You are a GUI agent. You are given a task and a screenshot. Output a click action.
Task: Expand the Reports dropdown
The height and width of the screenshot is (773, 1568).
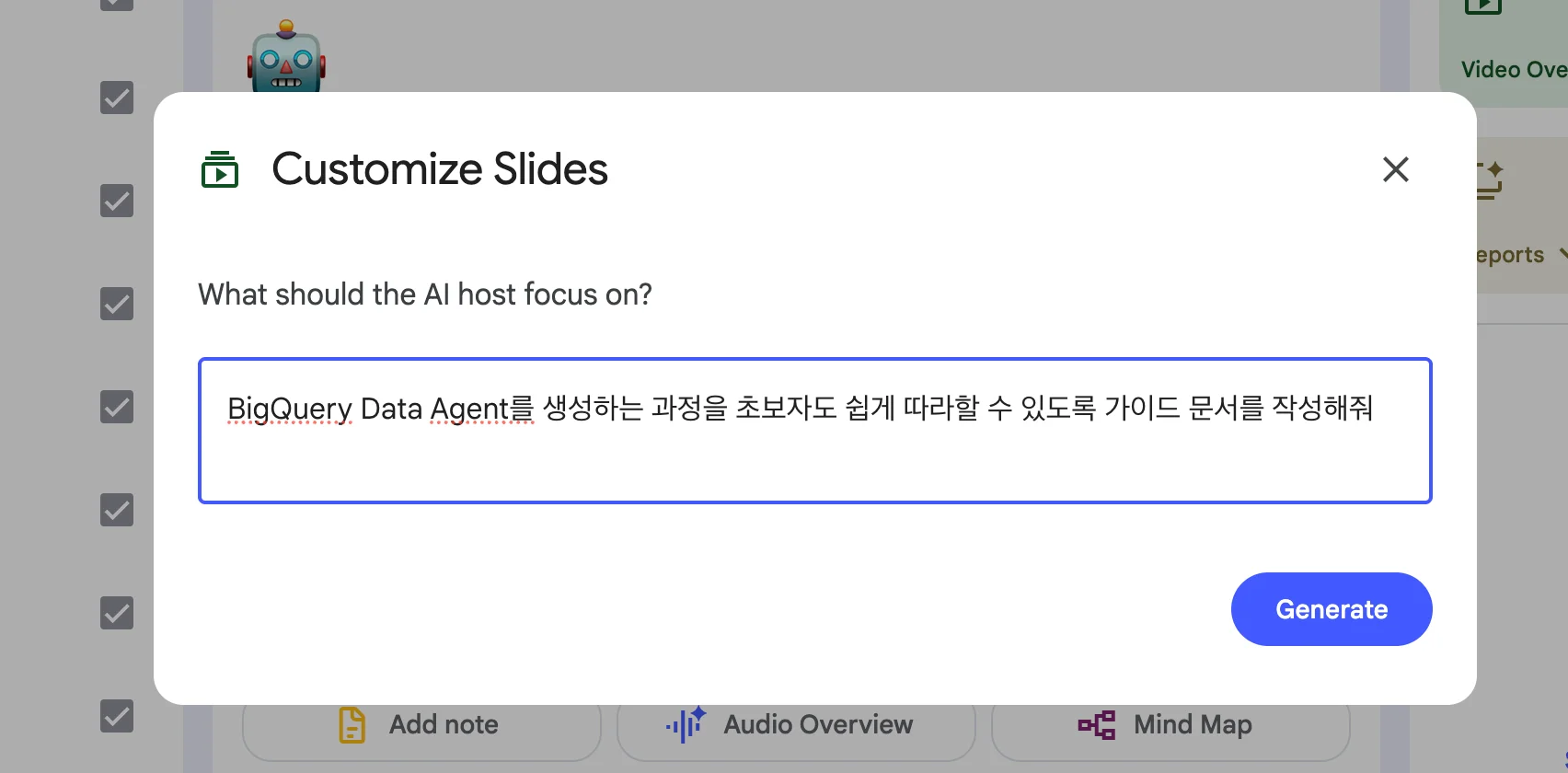coord(1562,254)
